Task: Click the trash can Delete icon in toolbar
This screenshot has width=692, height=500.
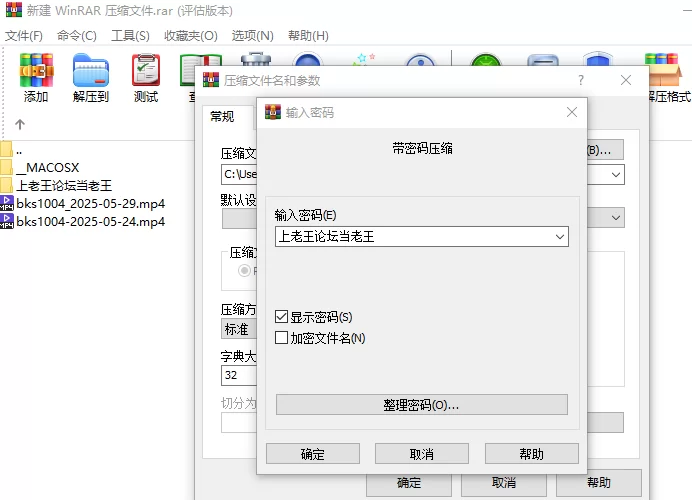Action: pos(256,58)
